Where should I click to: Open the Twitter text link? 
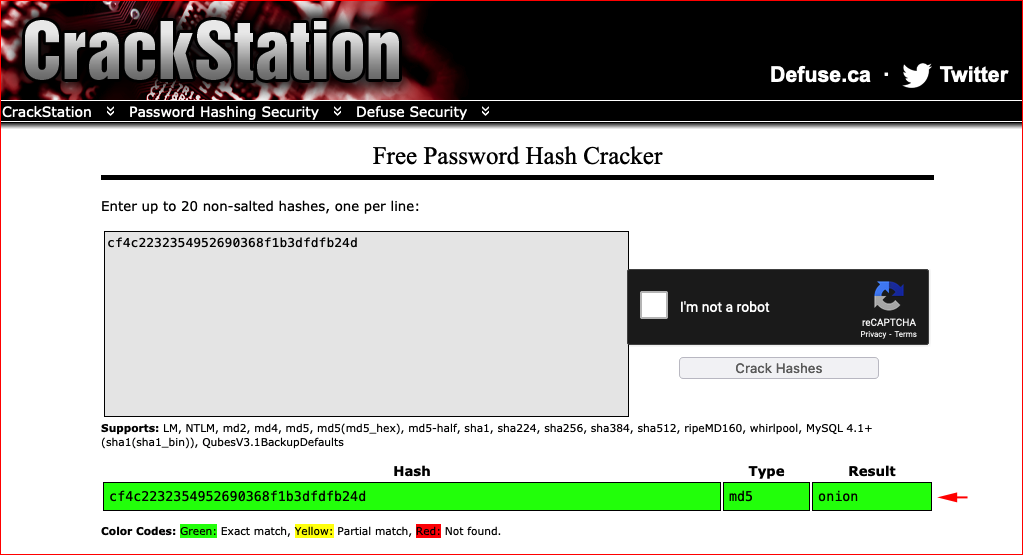(973, 75)
